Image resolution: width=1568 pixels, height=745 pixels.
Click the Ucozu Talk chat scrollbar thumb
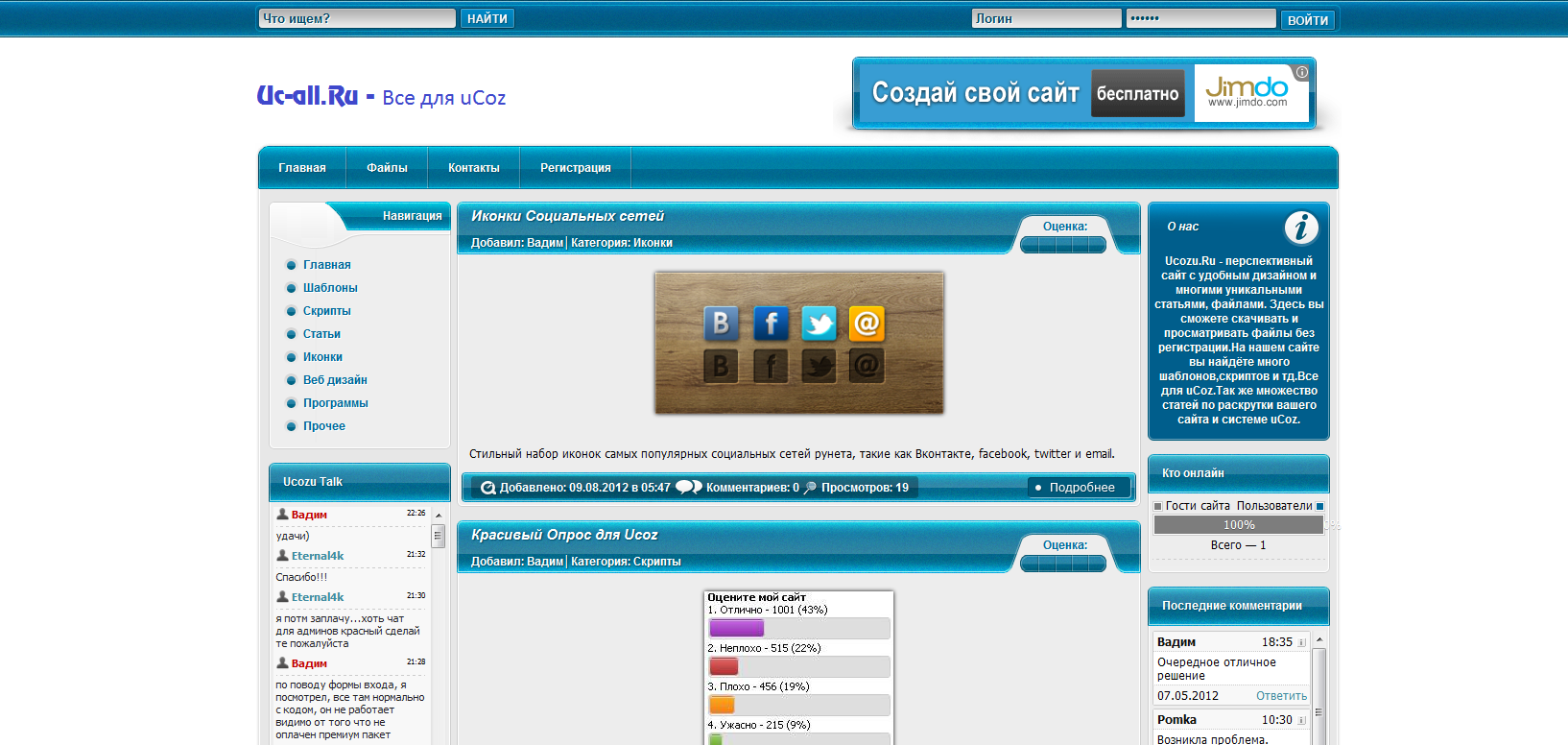point(439,536)
